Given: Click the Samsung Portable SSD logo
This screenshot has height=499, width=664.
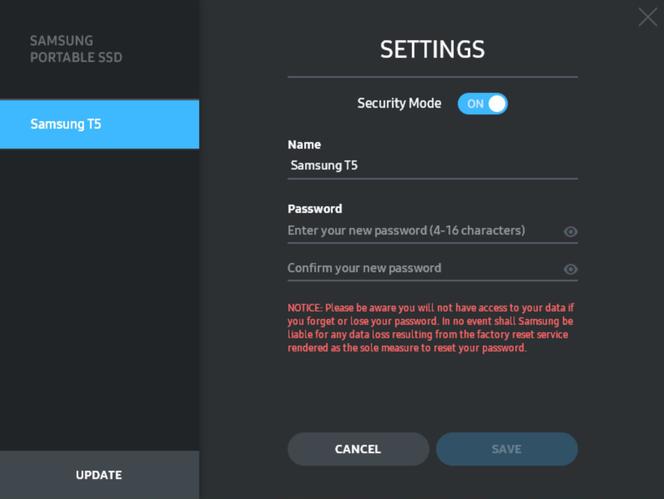Looking at the screenshot, I should click(x=76, y=49).
